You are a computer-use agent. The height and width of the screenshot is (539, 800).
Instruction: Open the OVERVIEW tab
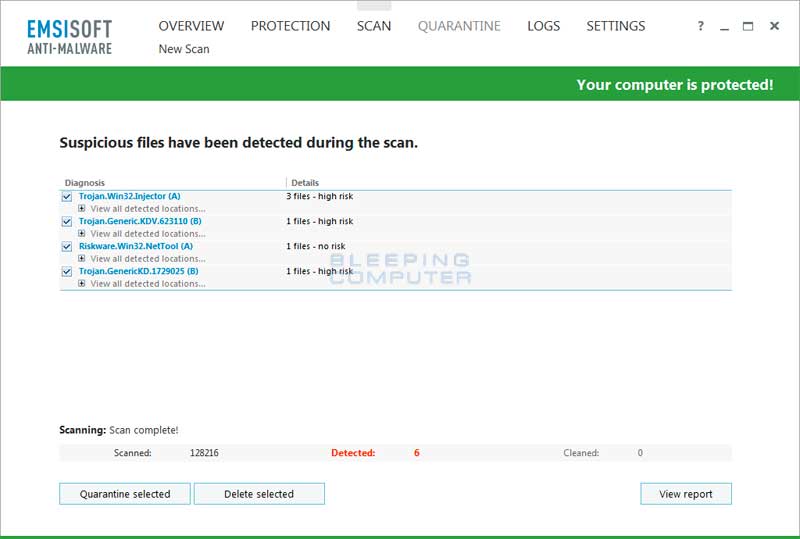tap(191, 26)
